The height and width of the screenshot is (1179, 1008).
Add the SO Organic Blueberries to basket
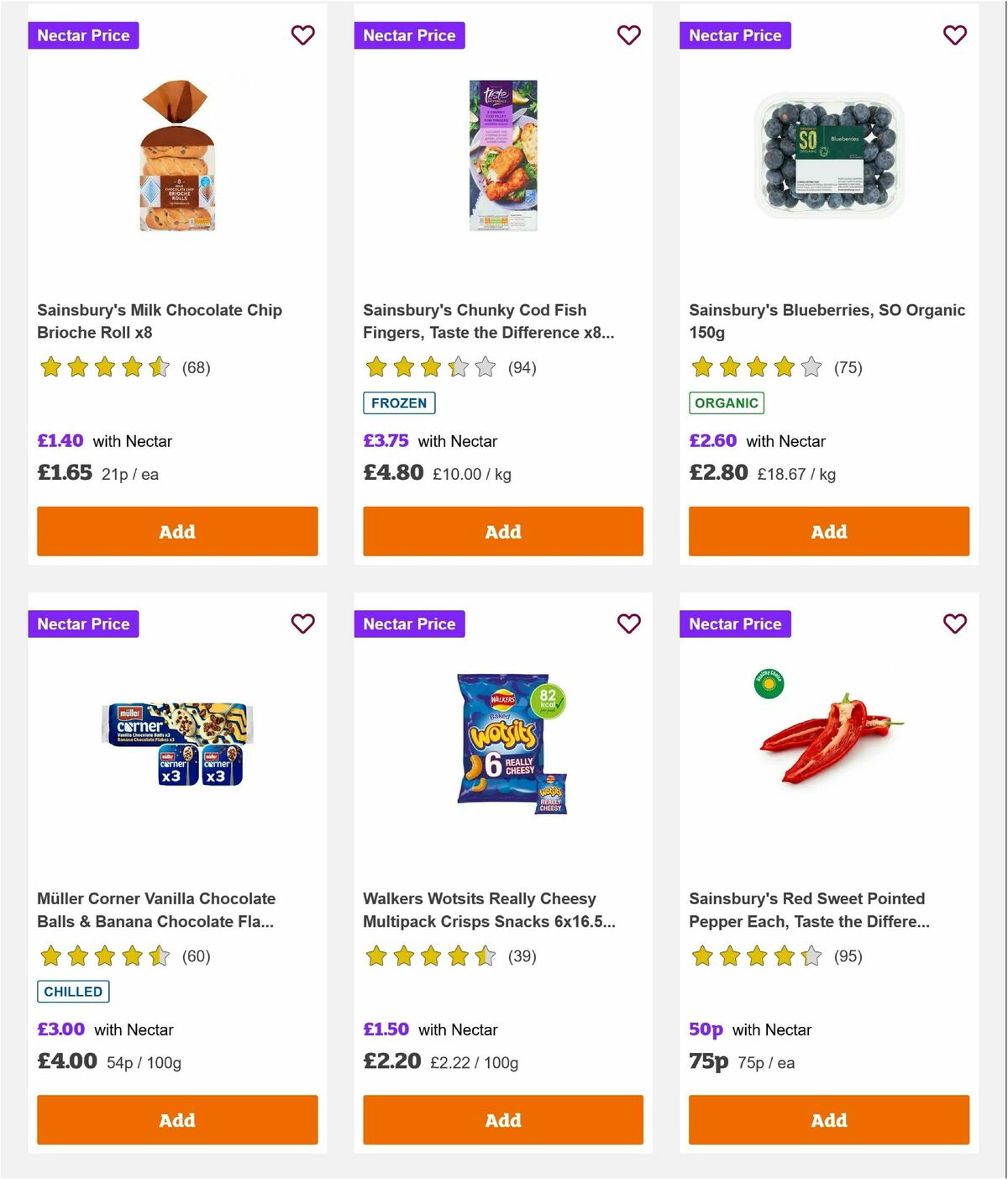[x=829, y=531]
